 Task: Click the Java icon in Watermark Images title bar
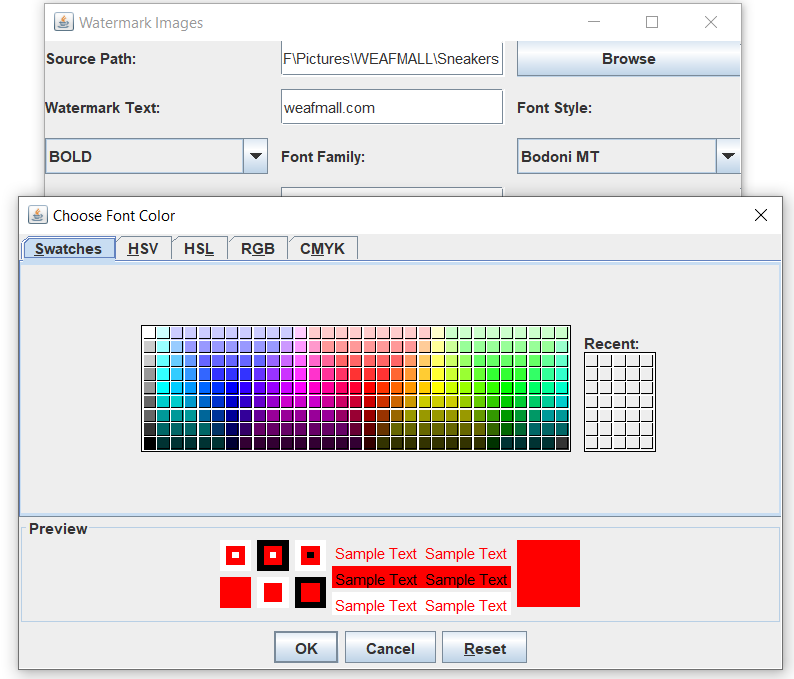pyautogui.click(x=63, y=22)
